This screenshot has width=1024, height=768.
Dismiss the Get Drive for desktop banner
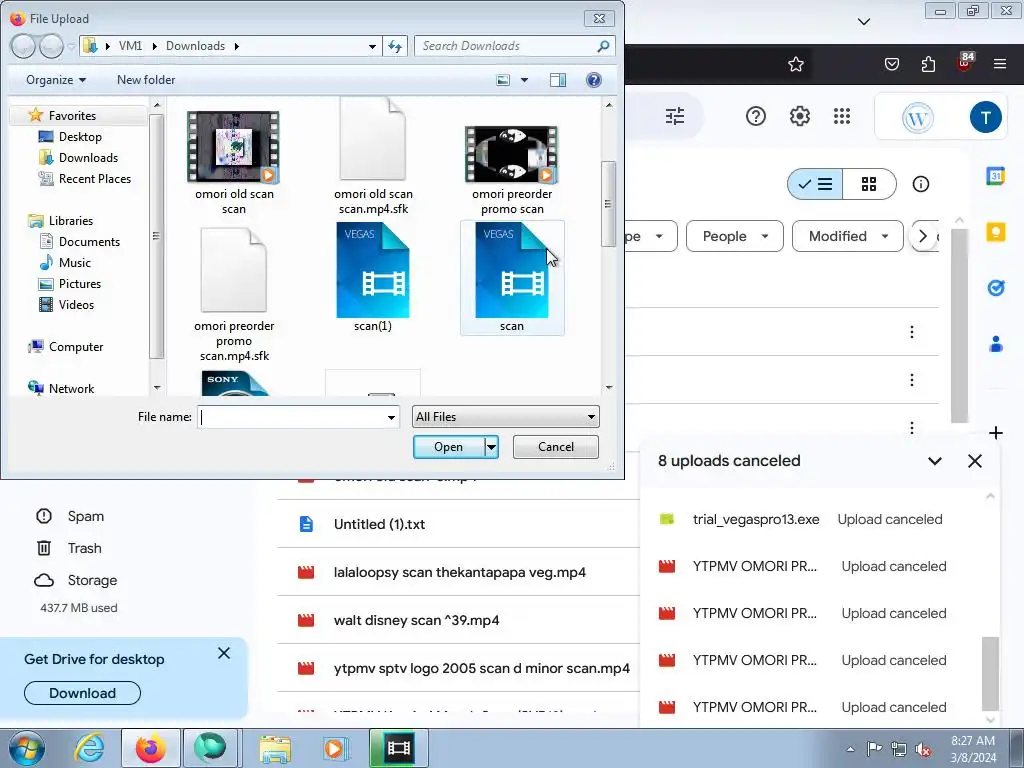224,653
